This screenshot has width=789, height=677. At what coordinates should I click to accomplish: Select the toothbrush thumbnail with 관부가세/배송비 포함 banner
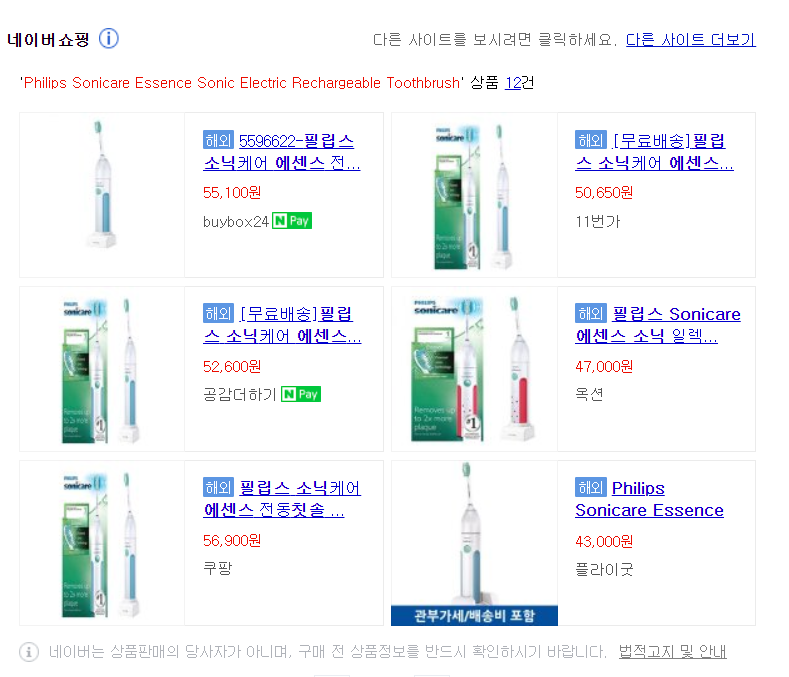click(x=474, y=543)
